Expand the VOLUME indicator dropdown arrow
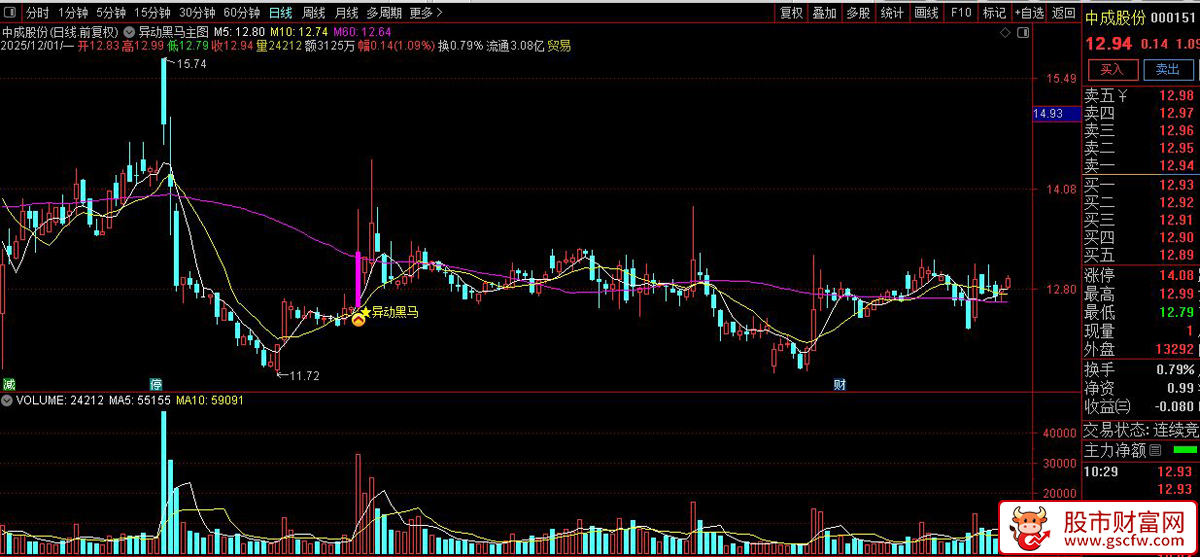1200x557 pixels. click(8, 400)
